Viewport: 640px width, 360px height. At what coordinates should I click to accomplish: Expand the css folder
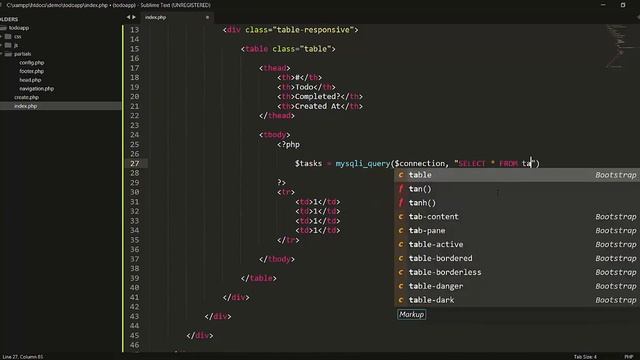[1, 37]
